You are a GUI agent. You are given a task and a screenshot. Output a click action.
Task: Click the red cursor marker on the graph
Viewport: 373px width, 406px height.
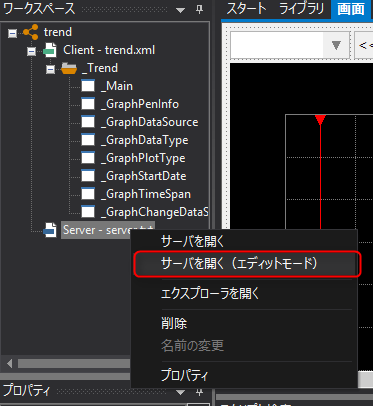tap(320, 120)
